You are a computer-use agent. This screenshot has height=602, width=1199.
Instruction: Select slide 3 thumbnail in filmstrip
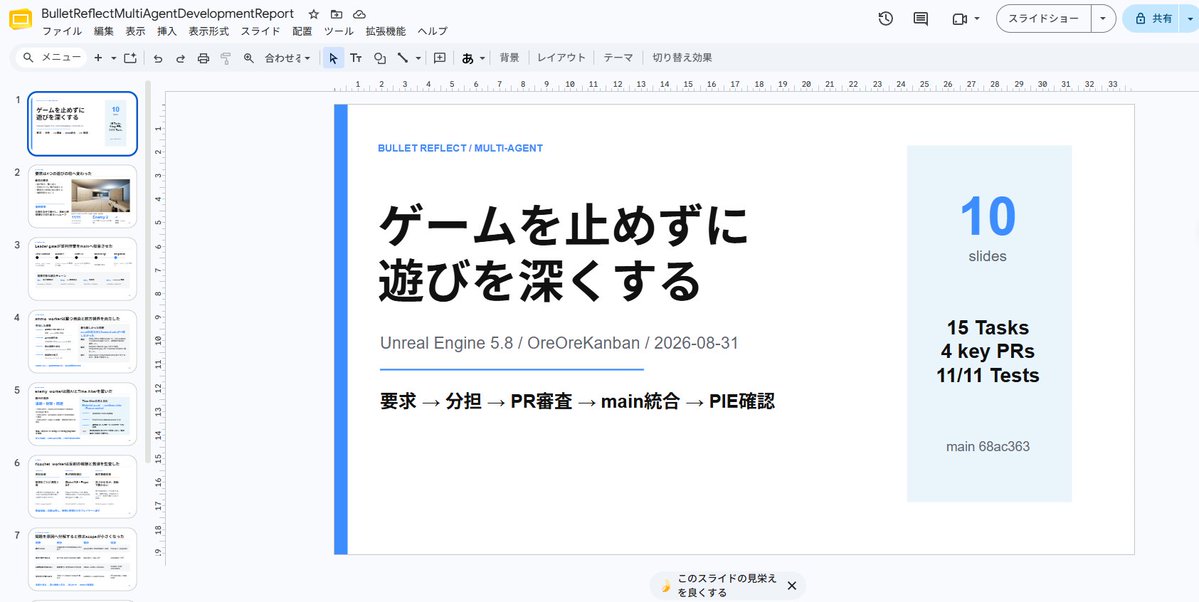point(83,269)
